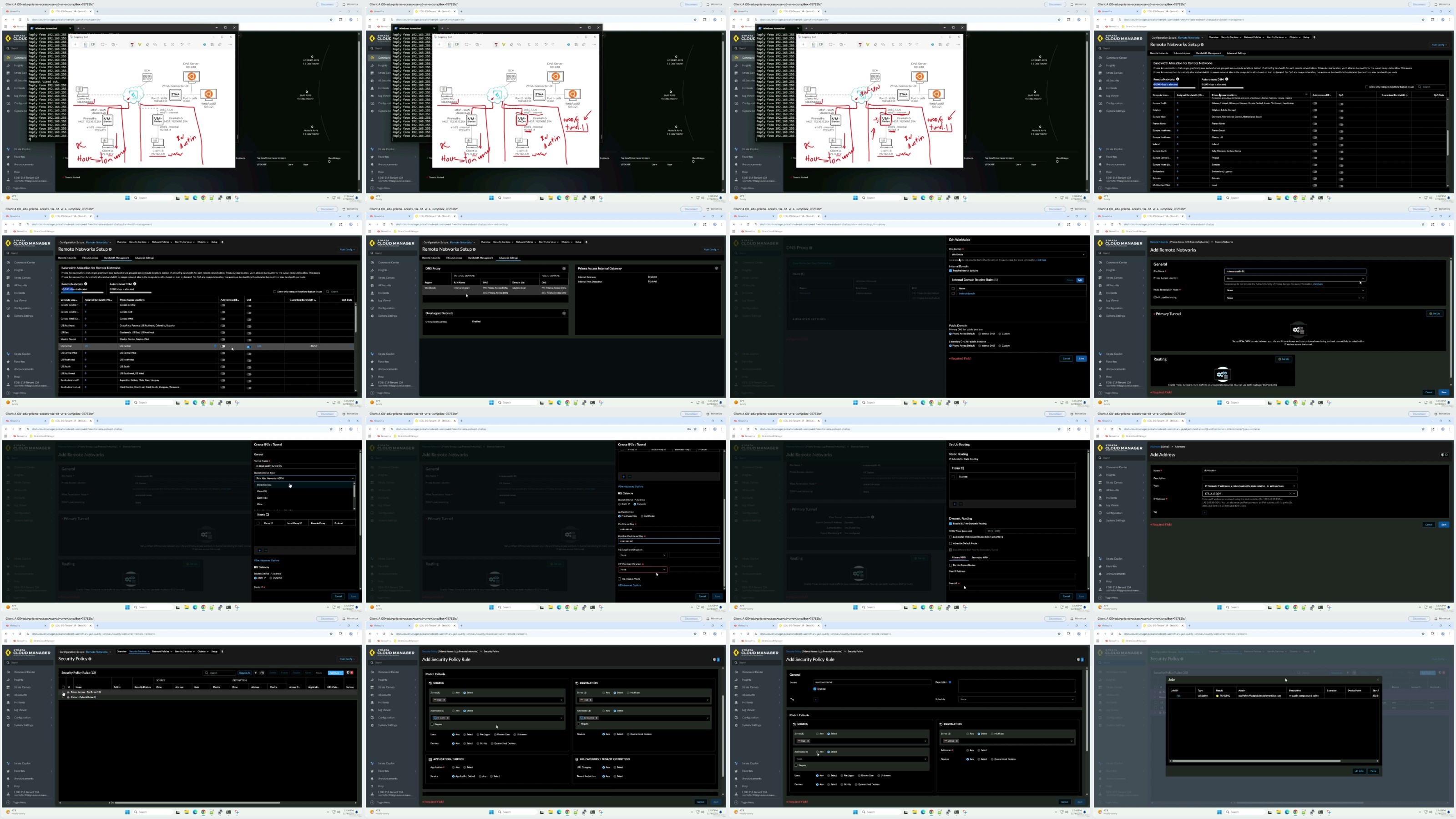Click Expand All on Security Policy Rules

245,672
